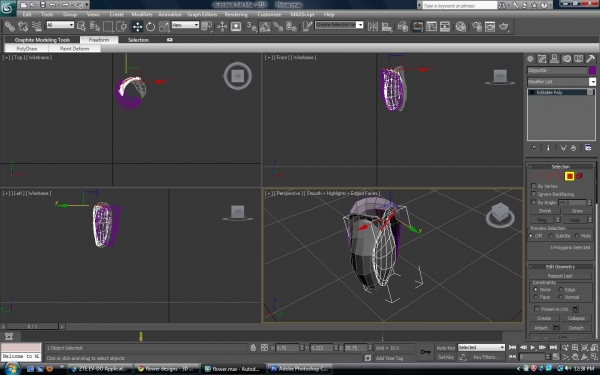Click the time slider frame handle
600x375 pixels.
click(x=33, y=326)
